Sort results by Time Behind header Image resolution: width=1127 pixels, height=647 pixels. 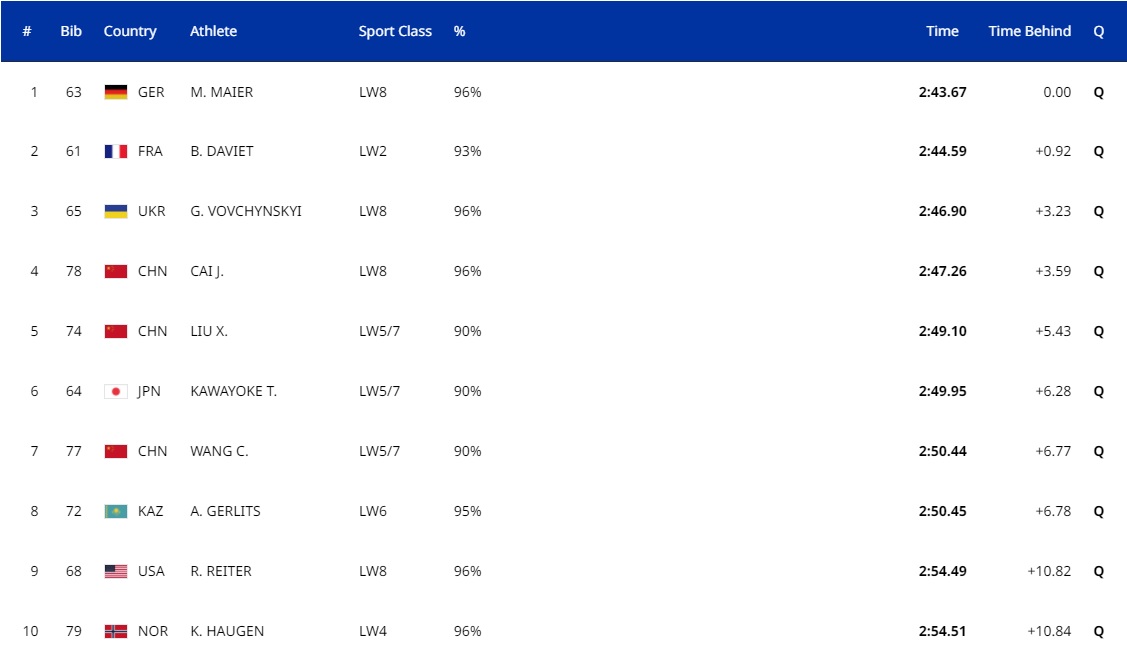pos(1029,31)
